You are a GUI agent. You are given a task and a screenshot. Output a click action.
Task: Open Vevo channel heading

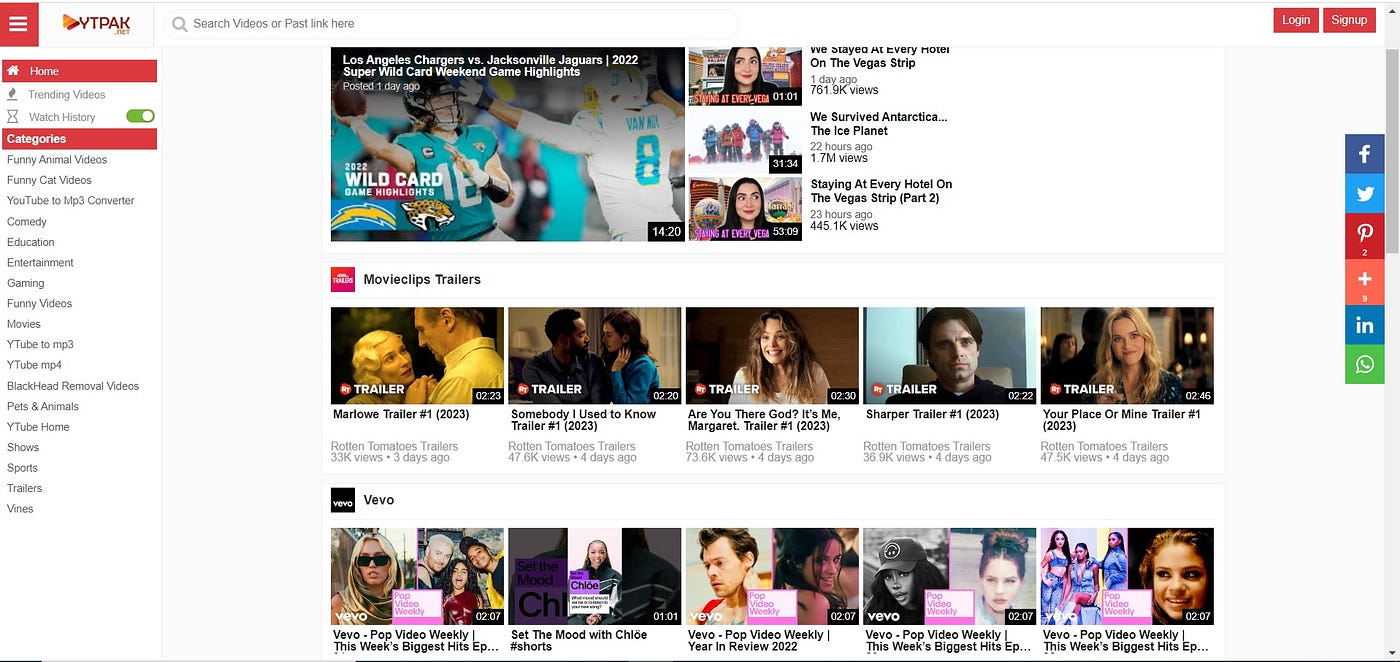pos(379,500)
